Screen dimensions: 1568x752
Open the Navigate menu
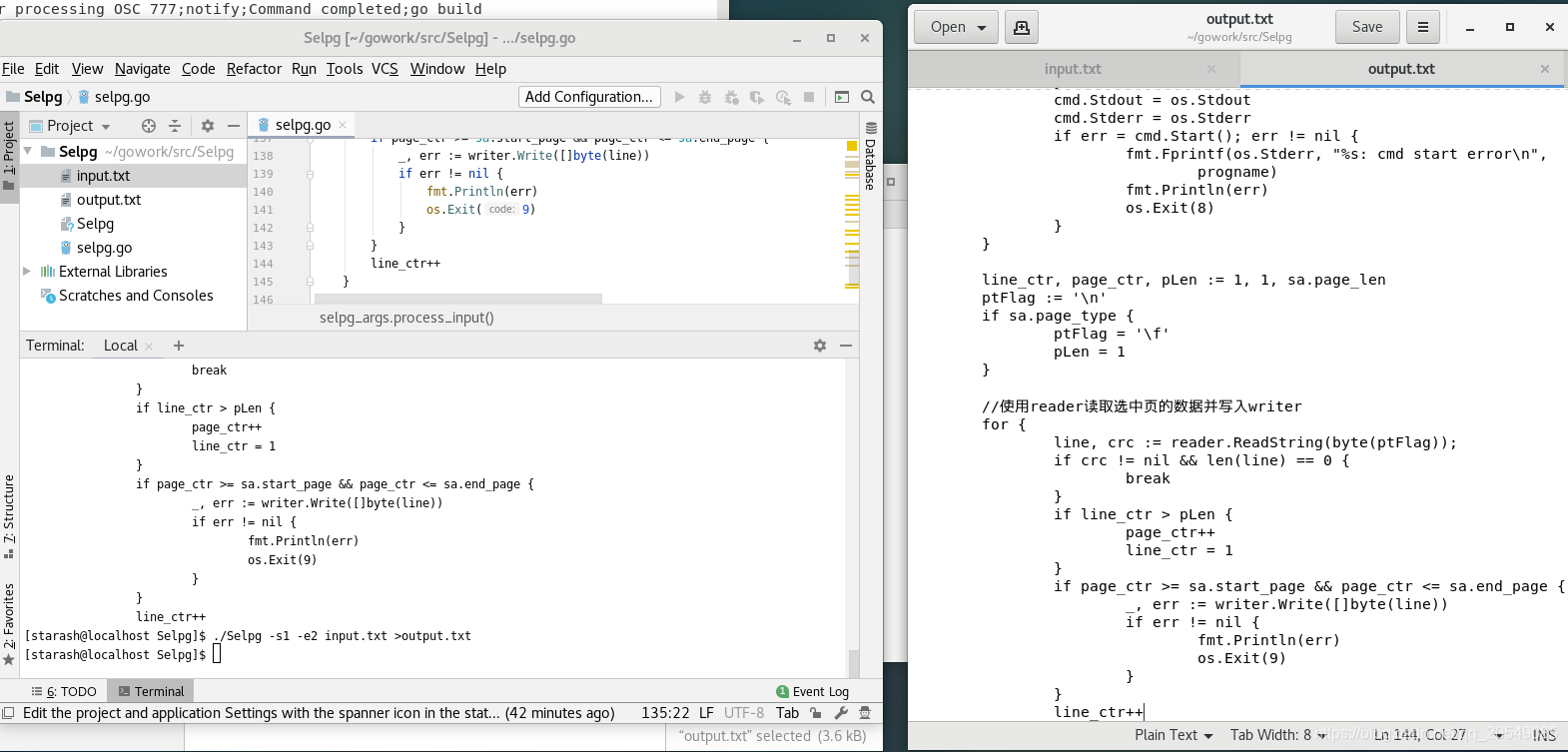click(143, 69)
